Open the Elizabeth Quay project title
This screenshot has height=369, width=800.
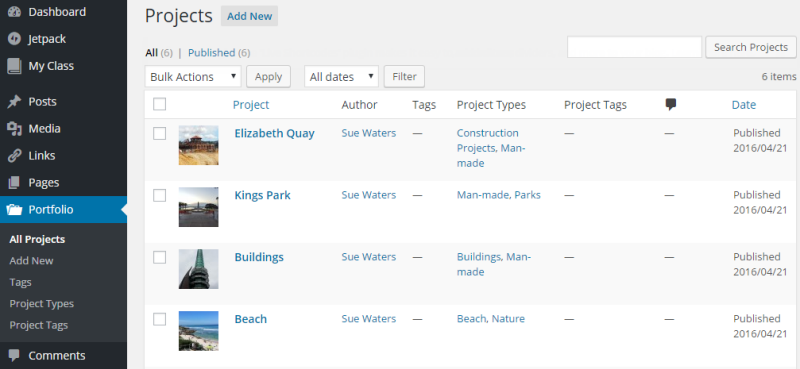click(274, 133)
